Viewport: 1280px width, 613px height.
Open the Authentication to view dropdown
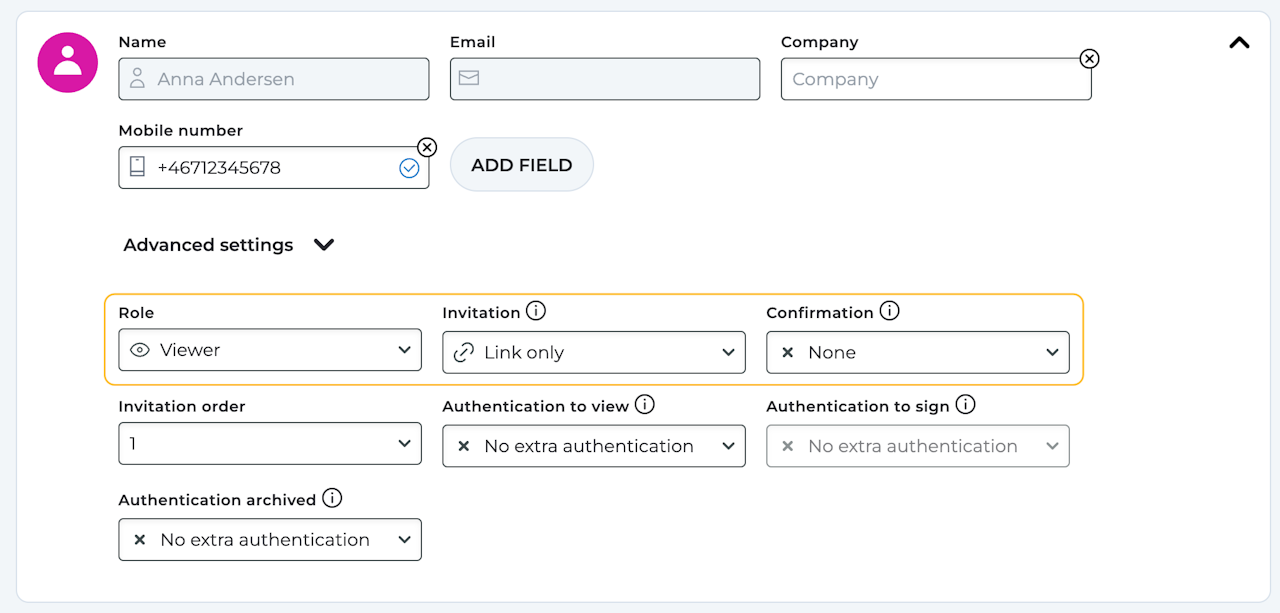[594, 446]
